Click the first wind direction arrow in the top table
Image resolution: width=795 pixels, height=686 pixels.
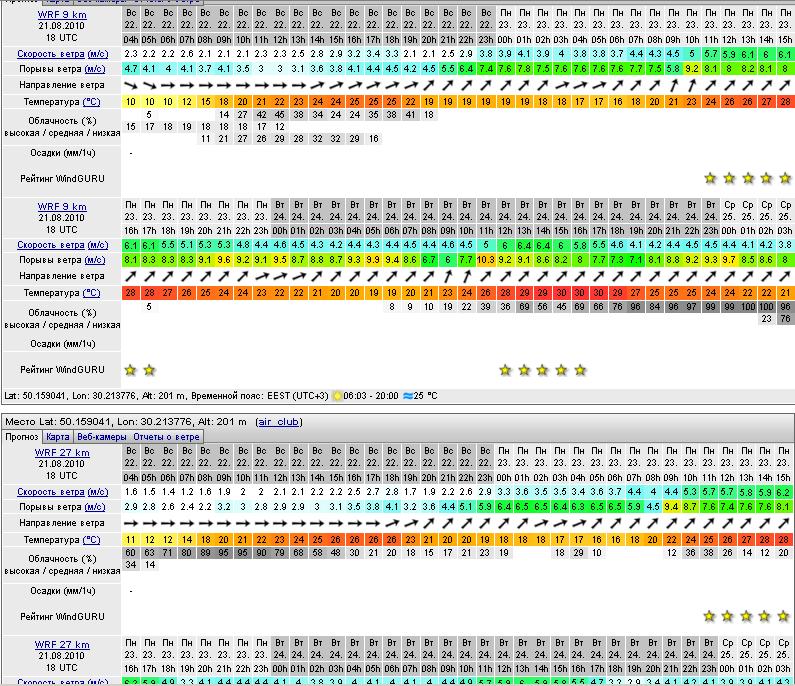coord(130,86)
